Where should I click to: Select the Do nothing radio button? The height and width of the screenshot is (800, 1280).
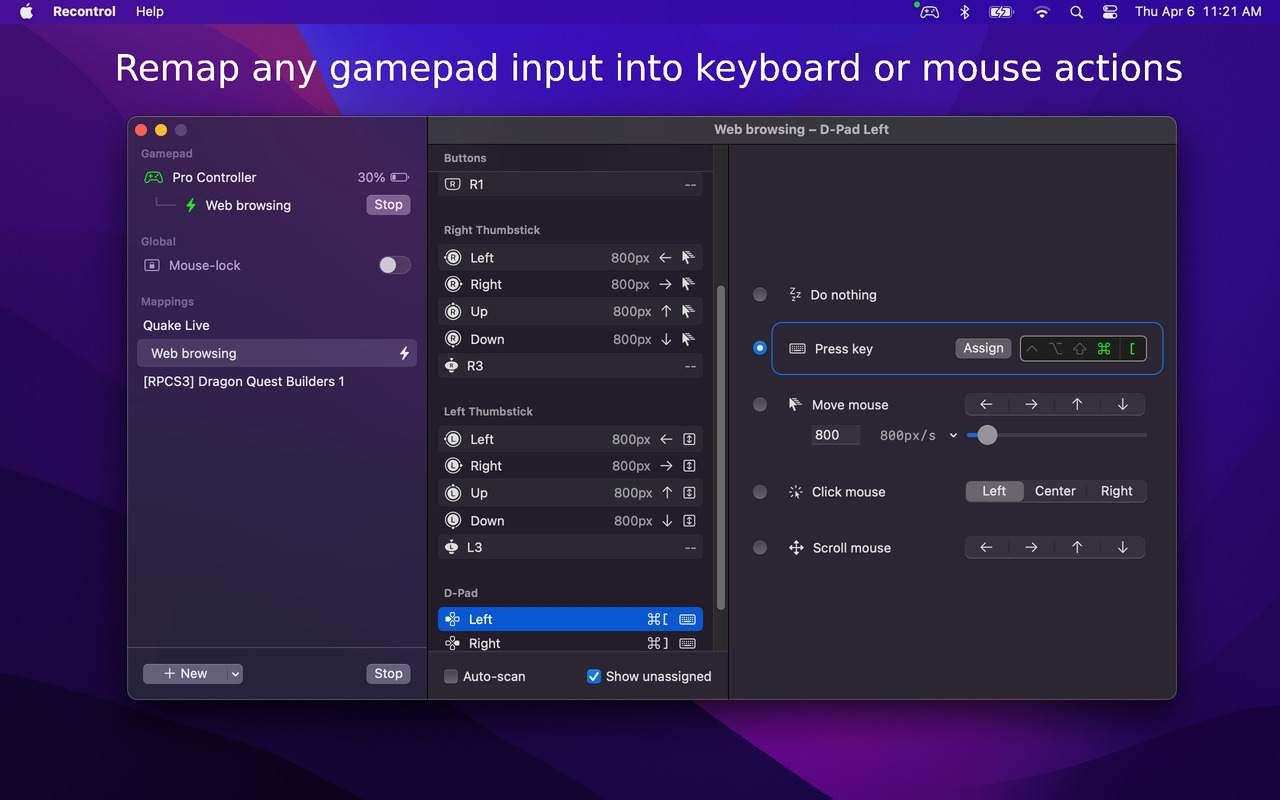(x=760, y=294)
